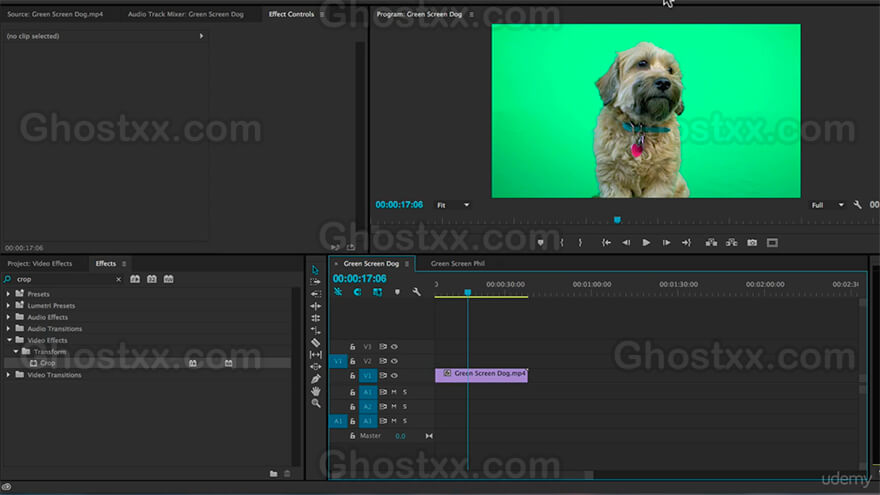Viewport: 880px width, 495px height.
Task: Step forward one frame
Action: [x=666, y=242]
